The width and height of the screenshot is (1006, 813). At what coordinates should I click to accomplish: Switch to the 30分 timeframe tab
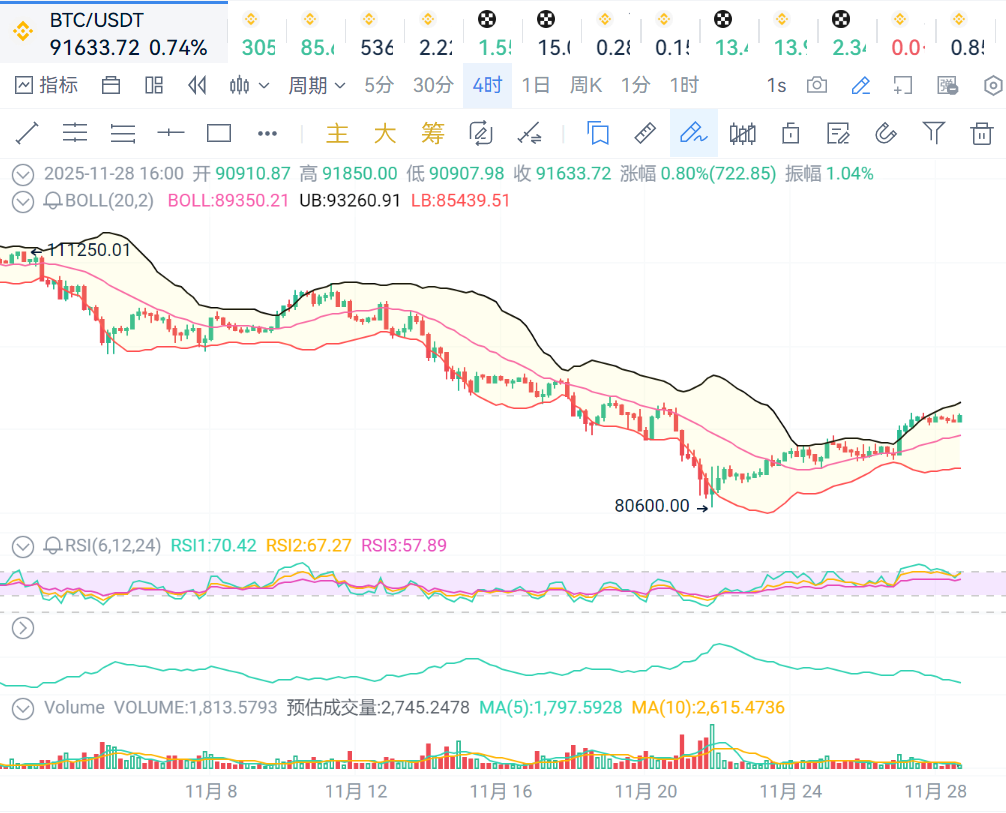click(433, 85)
